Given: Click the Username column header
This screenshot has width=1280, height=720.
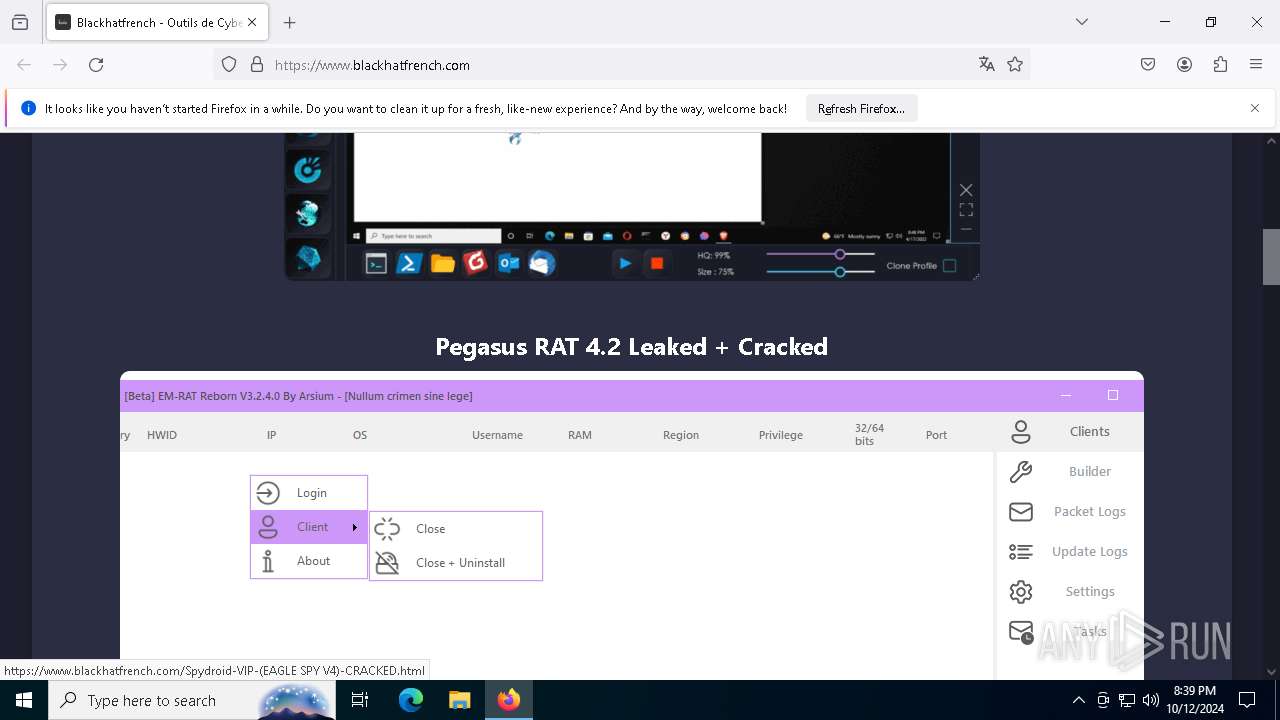Looking at the screenshot, I should tap(497, 435).
